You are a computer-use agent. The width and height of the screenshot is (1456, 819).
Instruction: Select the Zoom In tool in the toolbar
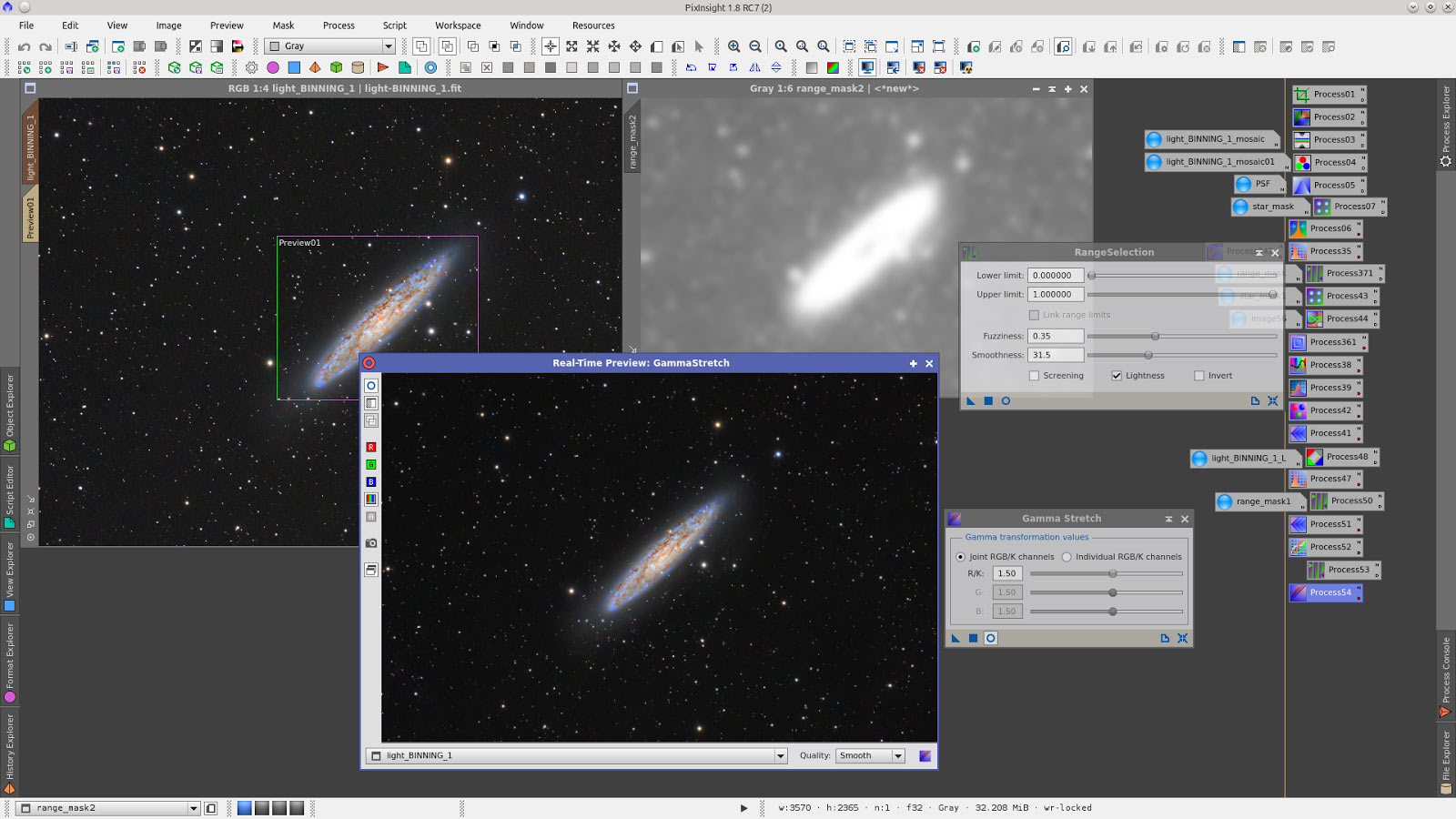coord(733,45)
